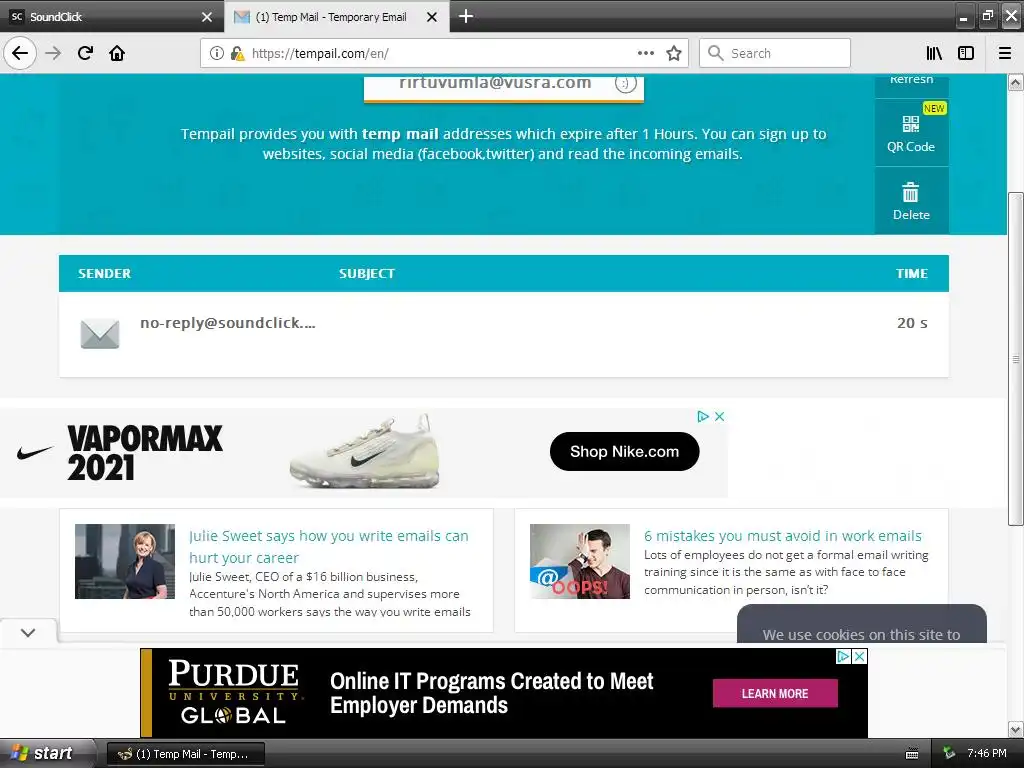
Task: Click the keyboard icon in system tray
Action: [x=912, y=754]
